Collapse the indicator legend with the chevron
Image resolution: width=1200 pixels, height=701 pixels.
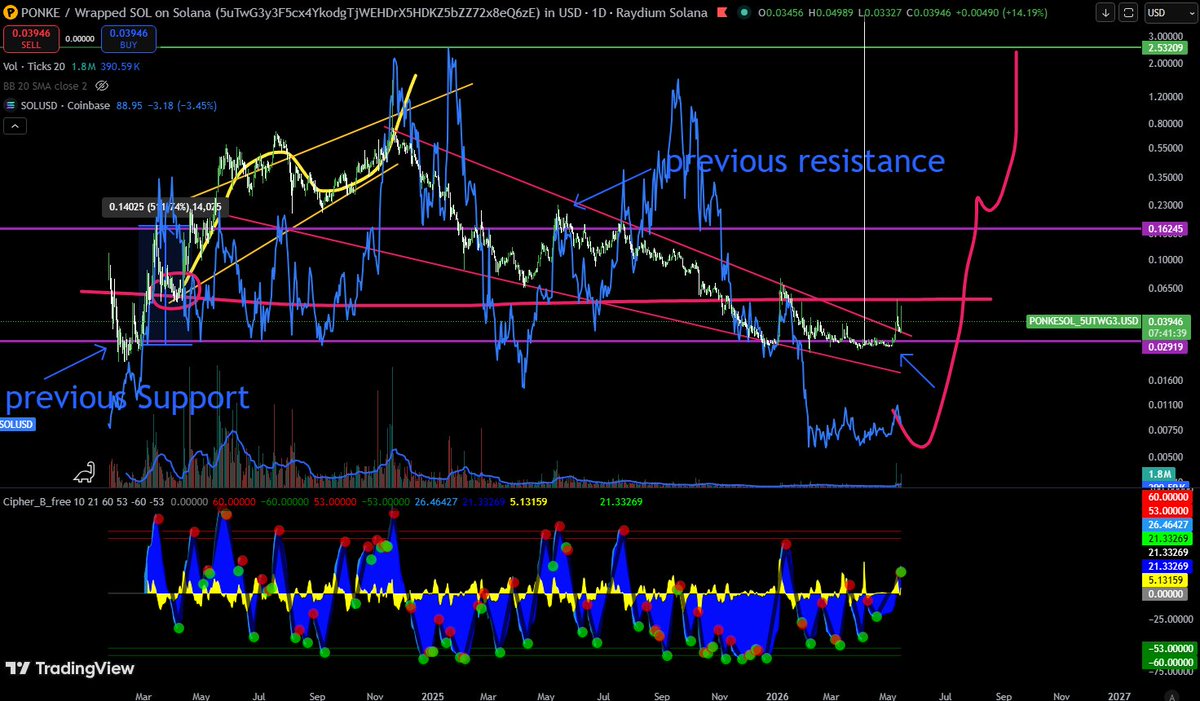(16, 126)
